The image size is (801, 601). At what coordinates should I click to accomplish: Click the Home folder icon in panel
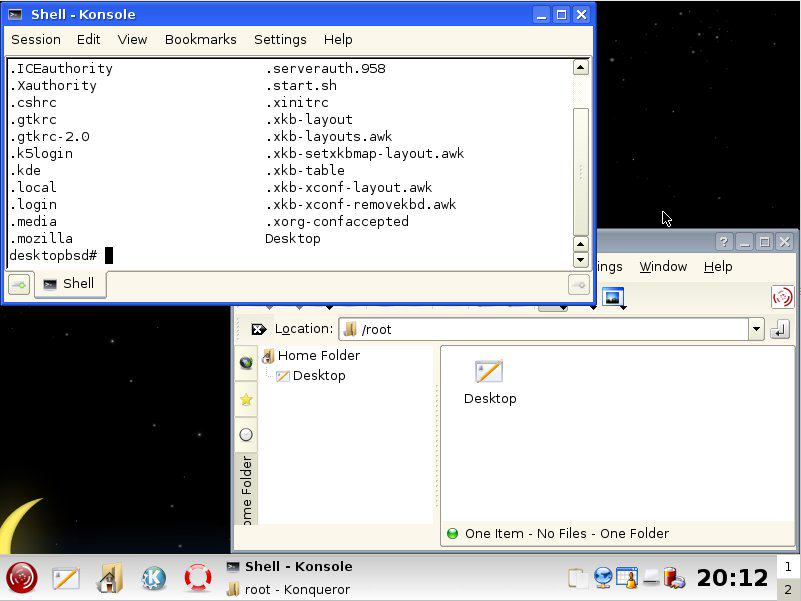[110, 578]
